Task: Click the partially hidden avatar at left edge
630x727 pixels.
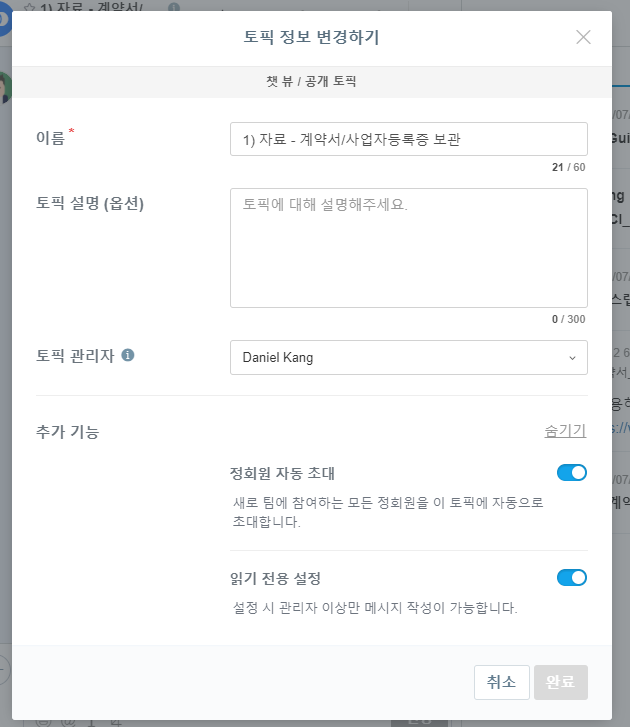Action: coord(5,88)
